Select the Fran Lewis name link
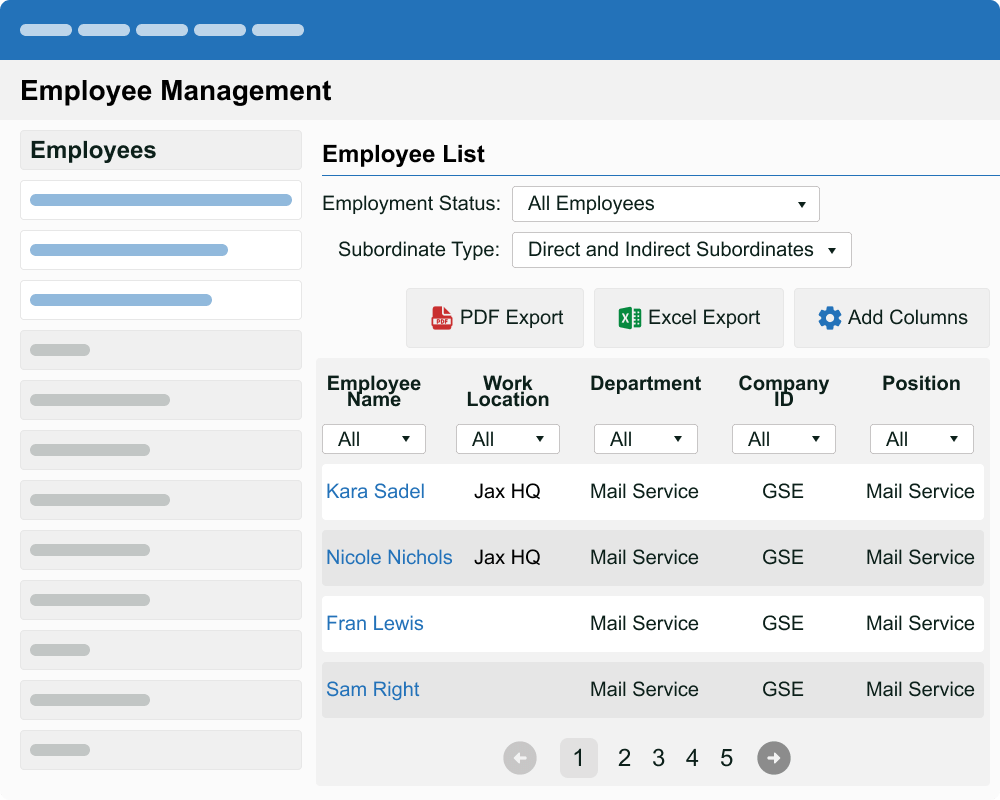This screenshot has height=800, width=1000. (x=375, y=623)
